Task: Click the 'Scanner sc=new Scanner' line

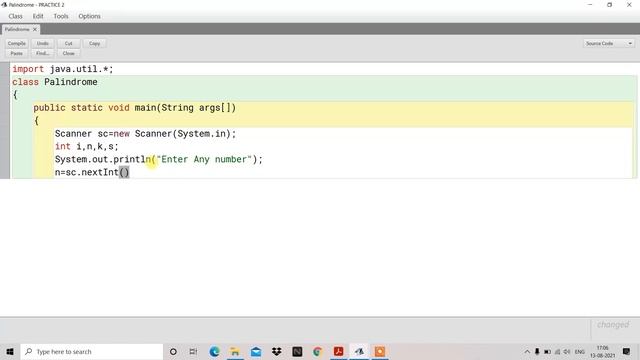Action: pyautogui.click(x=145, y=133)
